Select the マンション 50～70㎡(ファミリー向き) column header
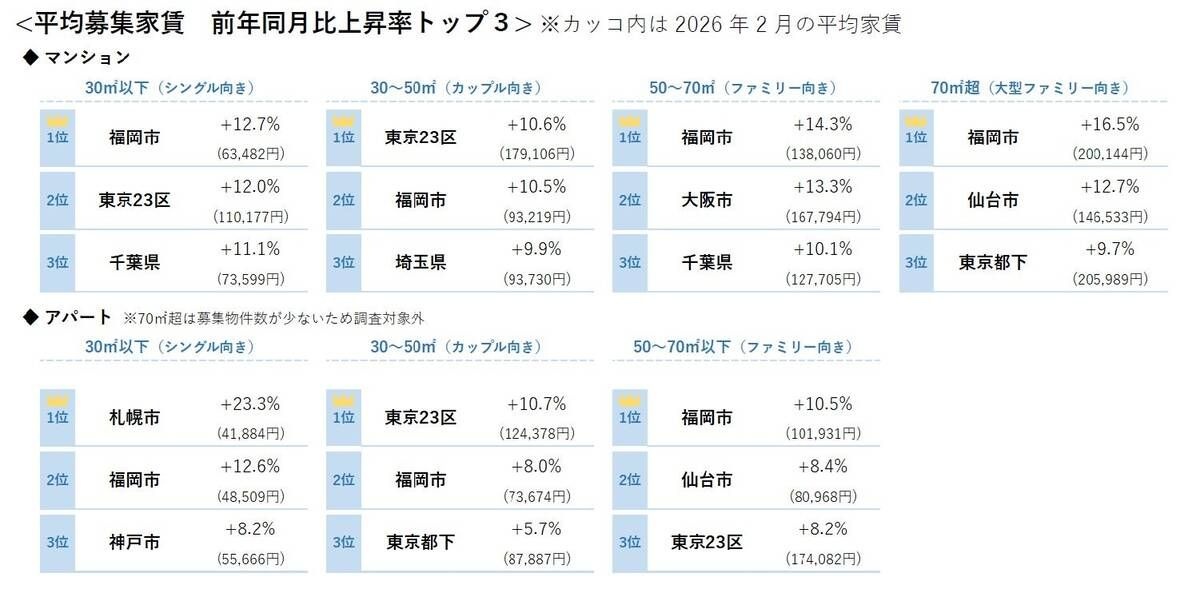 [744, 88]
